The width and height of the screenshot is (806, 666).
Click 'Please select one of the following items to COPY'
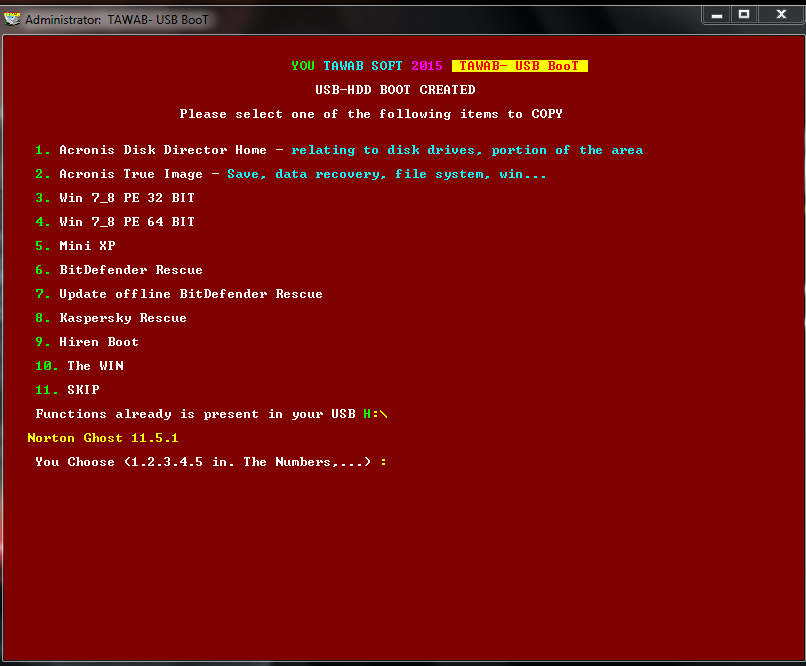(x=371, y=114)
